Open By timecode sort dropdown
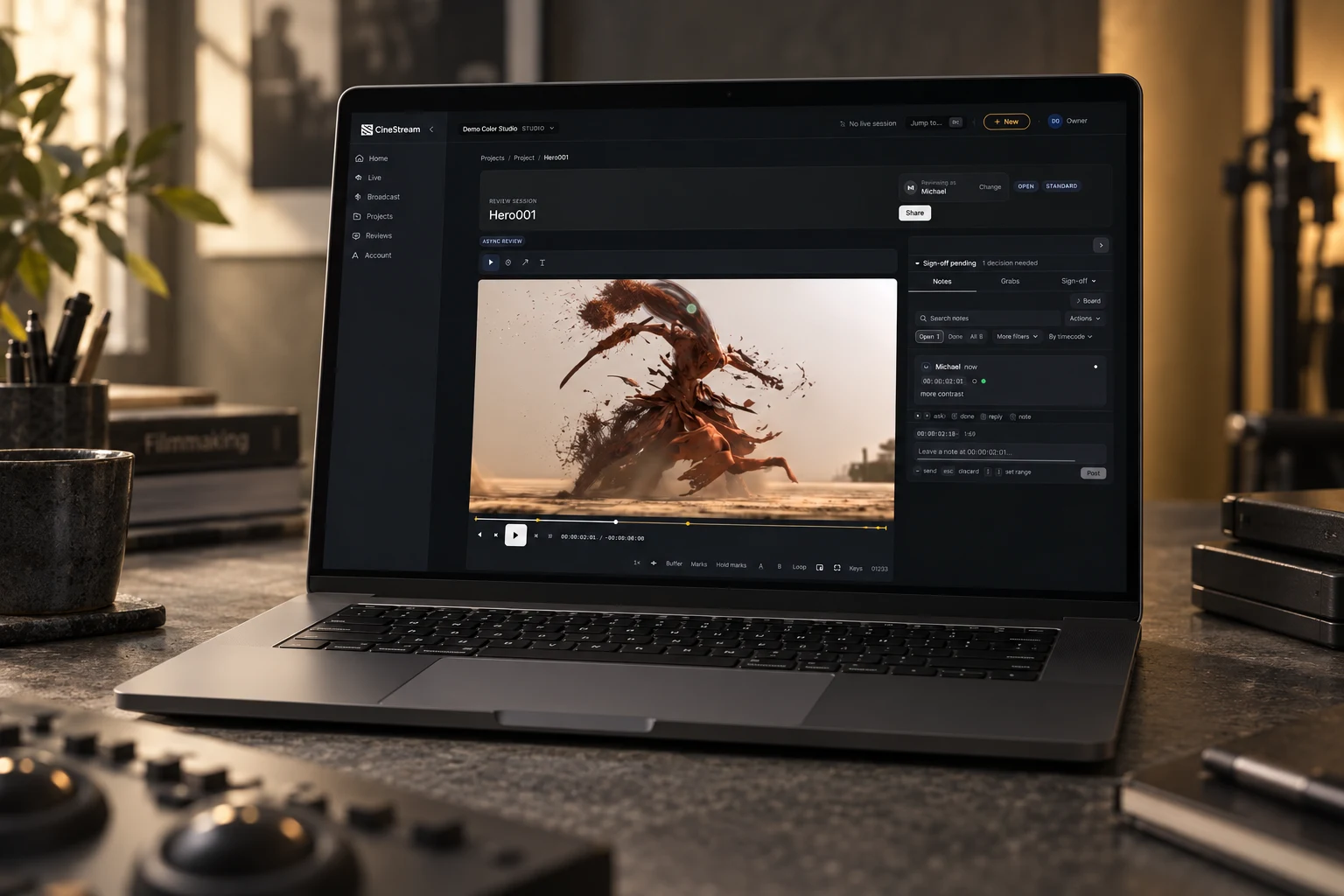Image resolution: width=1344 pixels, height=896 pixels. point(1070,337)
